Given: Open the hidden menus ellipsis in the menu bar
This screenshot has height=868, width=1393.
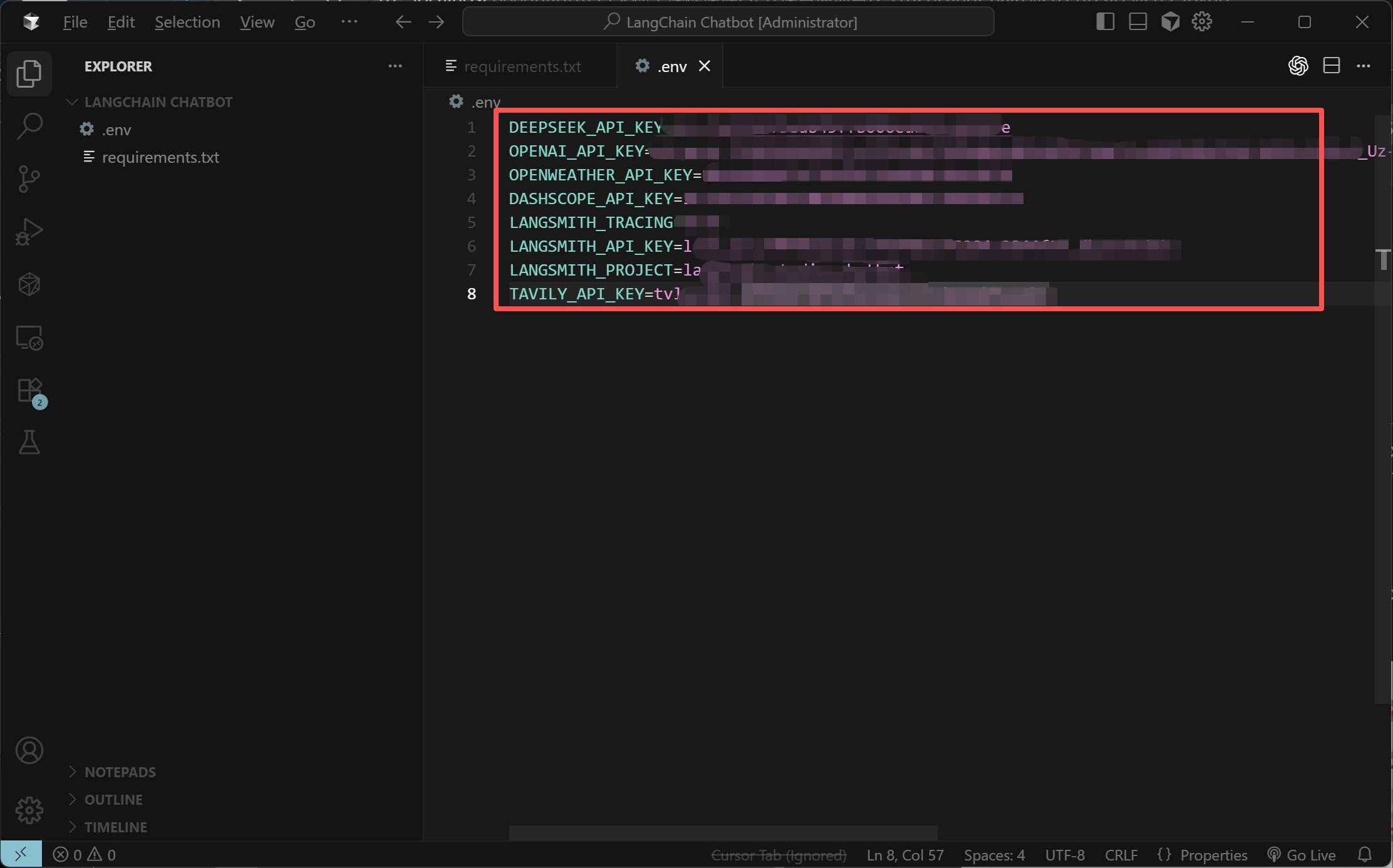Looking at the screenshot, I should pyautogui.click(x=349, y=22).
